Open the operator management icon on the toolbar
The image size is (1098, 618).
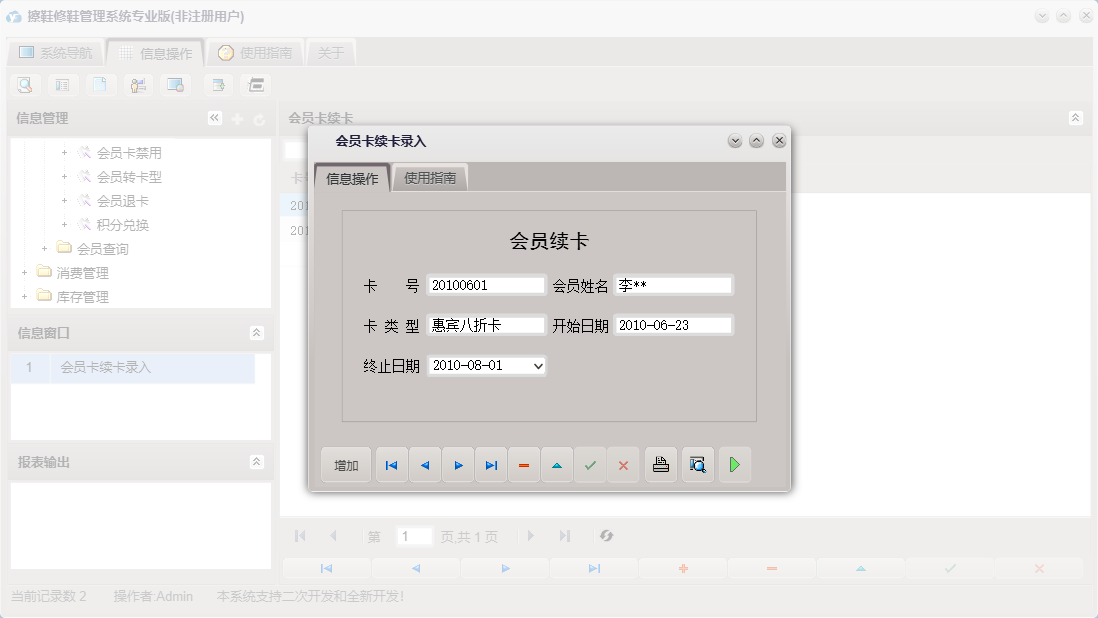[x=138, y=85]
